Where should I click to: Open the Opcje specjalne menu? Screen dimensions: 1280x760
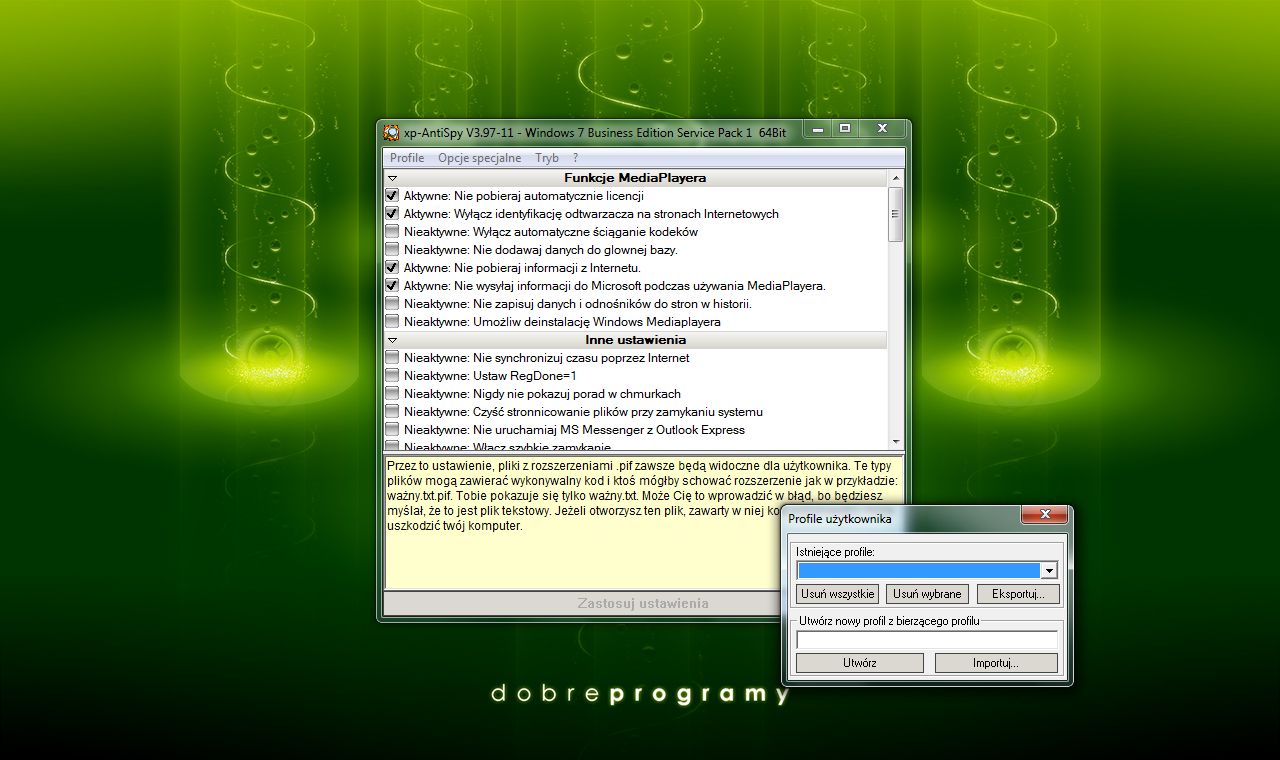pyautogui.click(x=479, y=158)
